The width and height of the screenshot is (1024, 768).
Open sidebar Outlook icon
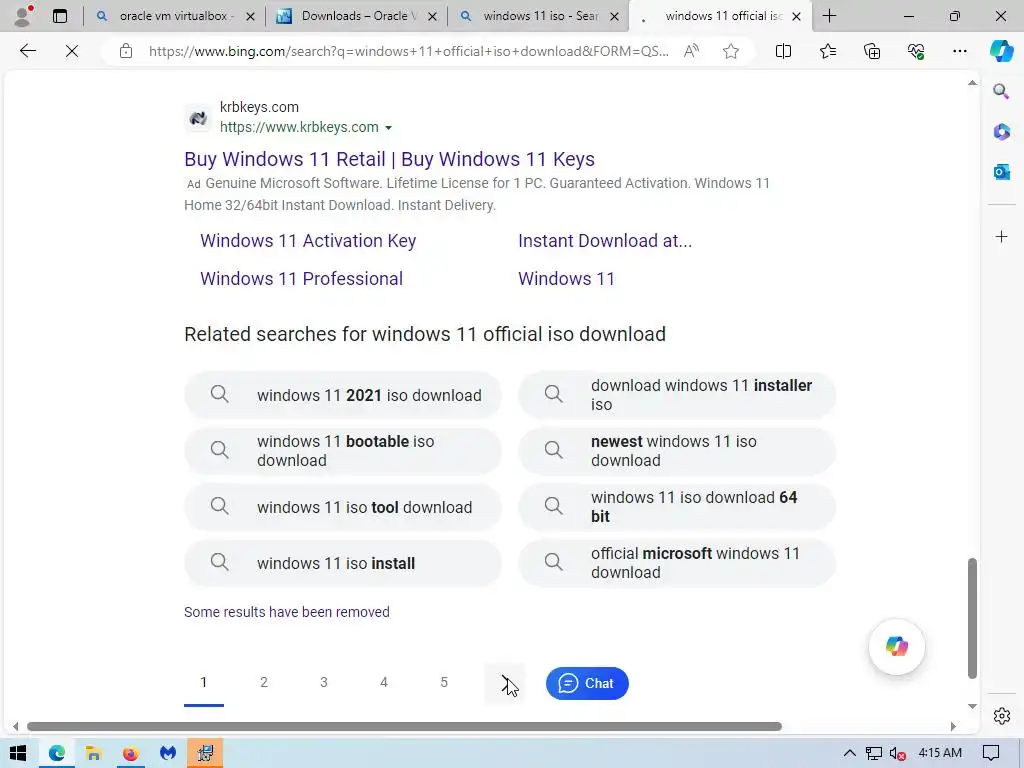click(x=1001, y=172)
